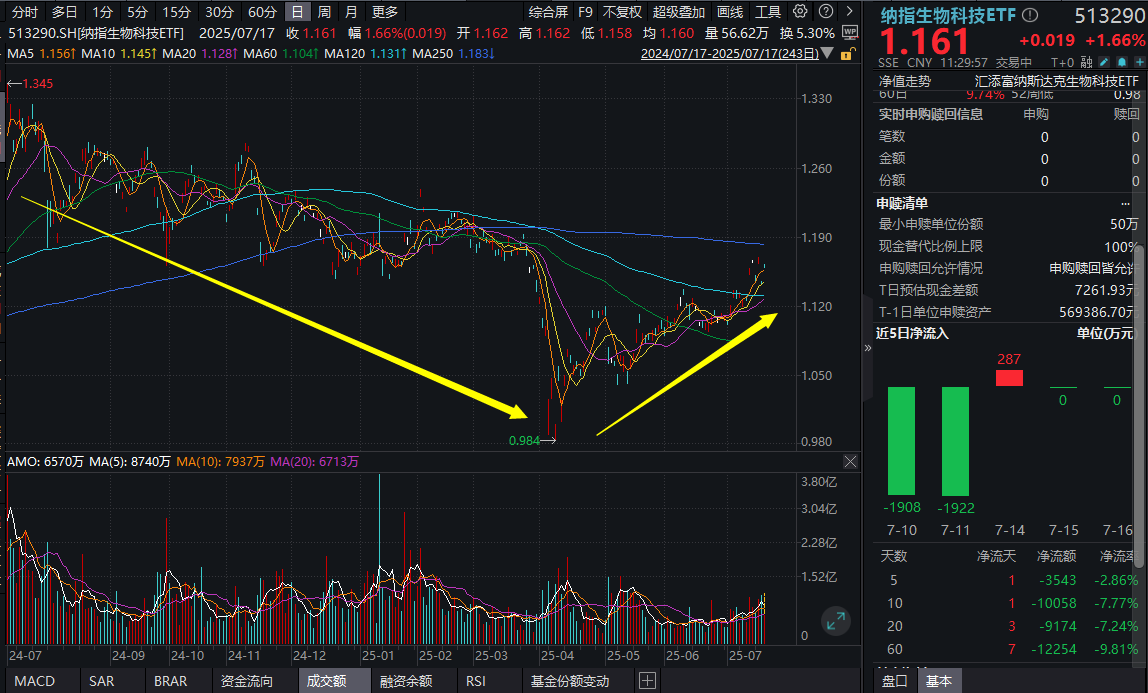Add a new indicator tab with plus
Screen dimensions: 1148x693
(x=647, y=681)
